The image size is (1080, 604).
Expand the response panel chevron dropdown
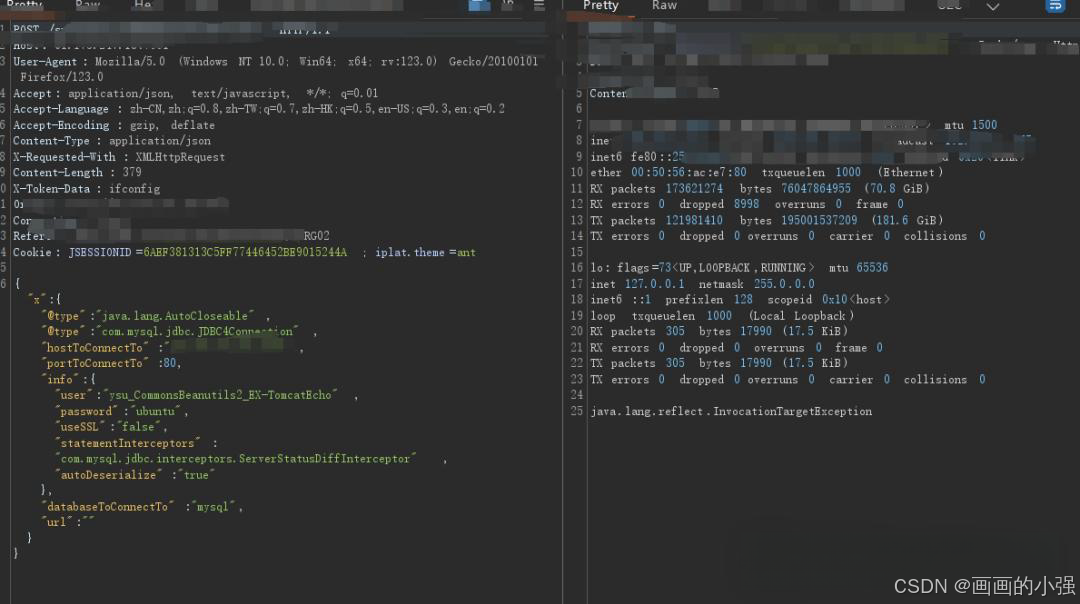pos(993,6)
